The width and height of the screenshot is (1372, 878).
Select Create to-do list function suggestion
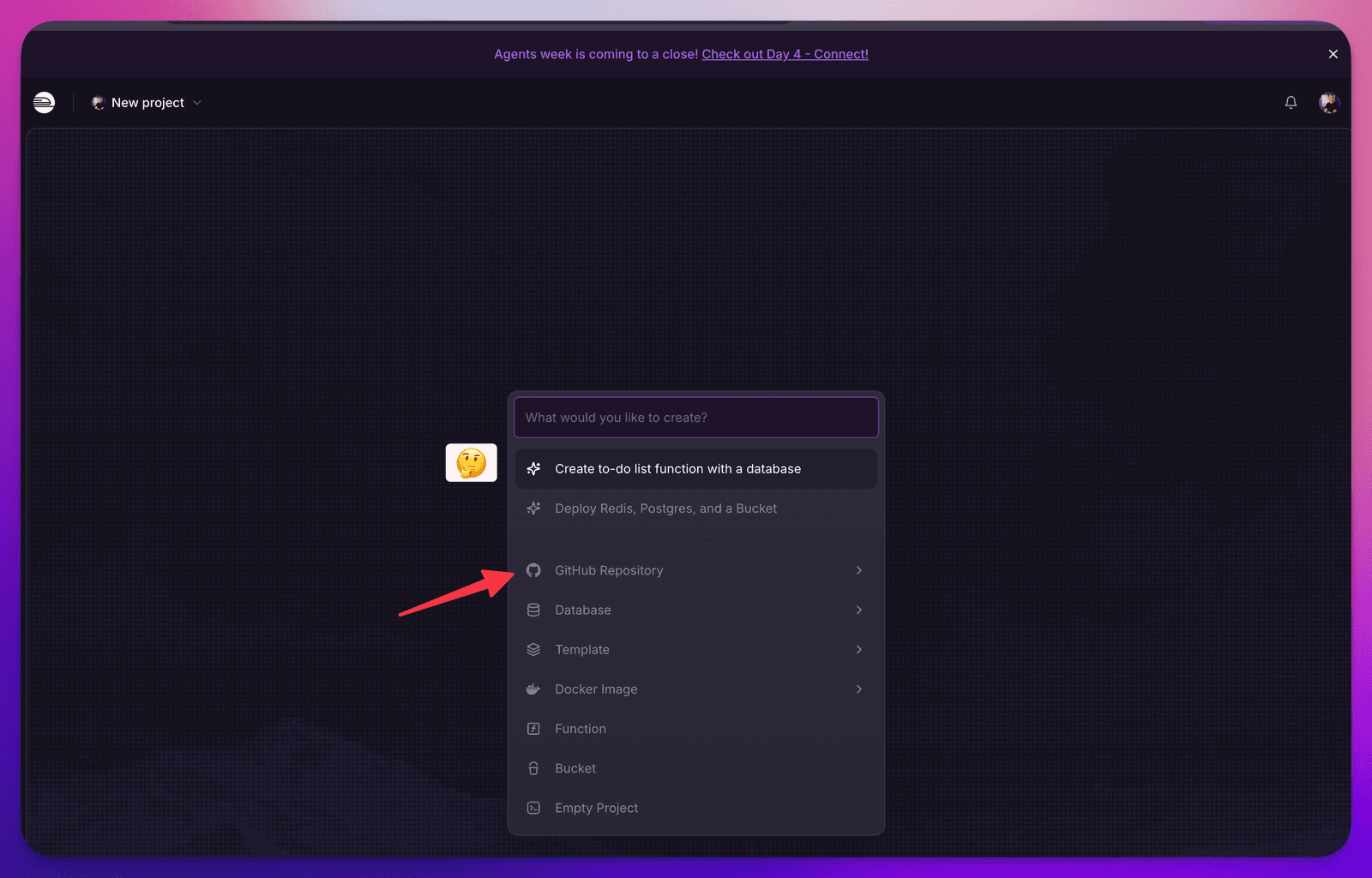point(696,469)
